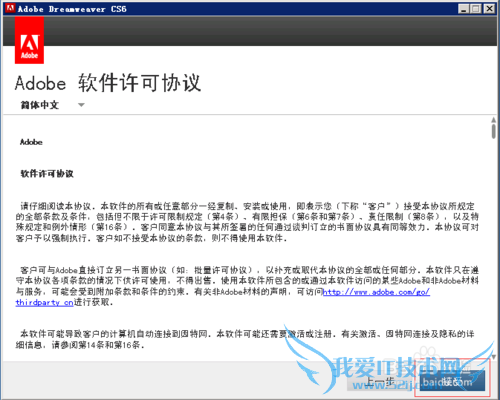The width and height of the screenshot is (500, 400).
Task: Click the 'Adobe Dreamweaver CS6' window title
Action: (x=72, y=9)
